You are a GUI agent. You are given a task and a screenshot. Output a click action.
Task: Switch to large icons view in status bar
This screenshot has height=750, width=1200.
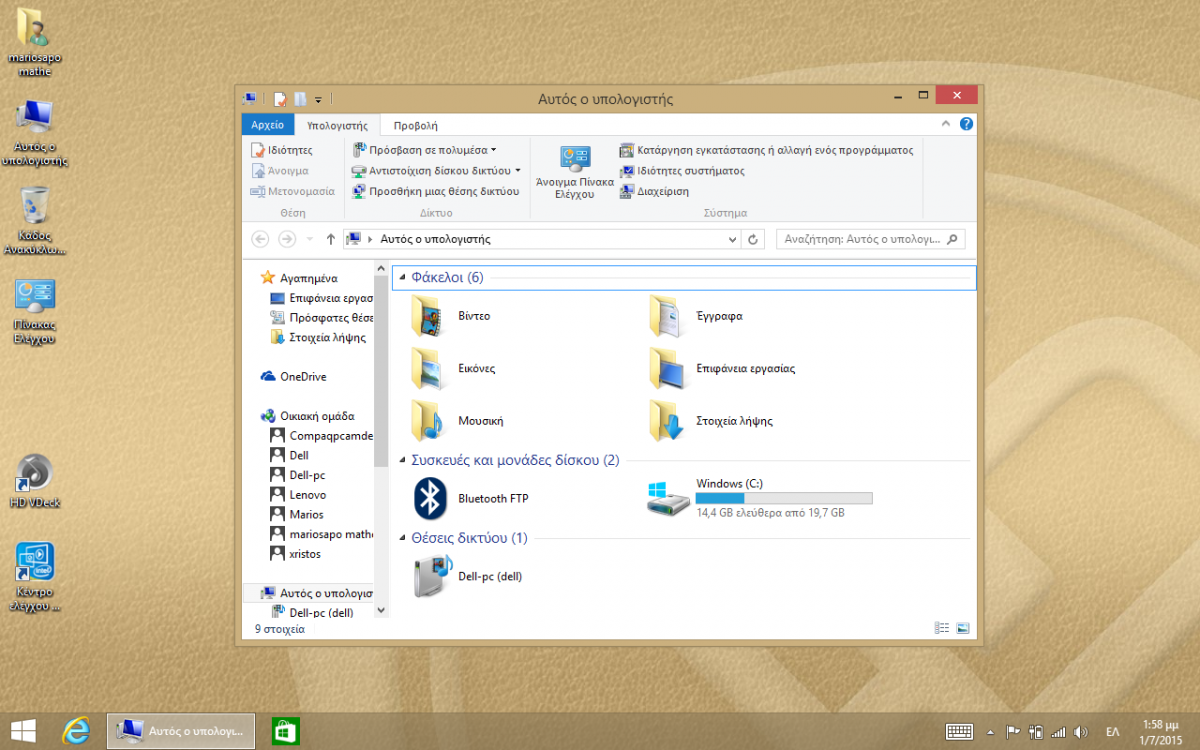[963, 628]
